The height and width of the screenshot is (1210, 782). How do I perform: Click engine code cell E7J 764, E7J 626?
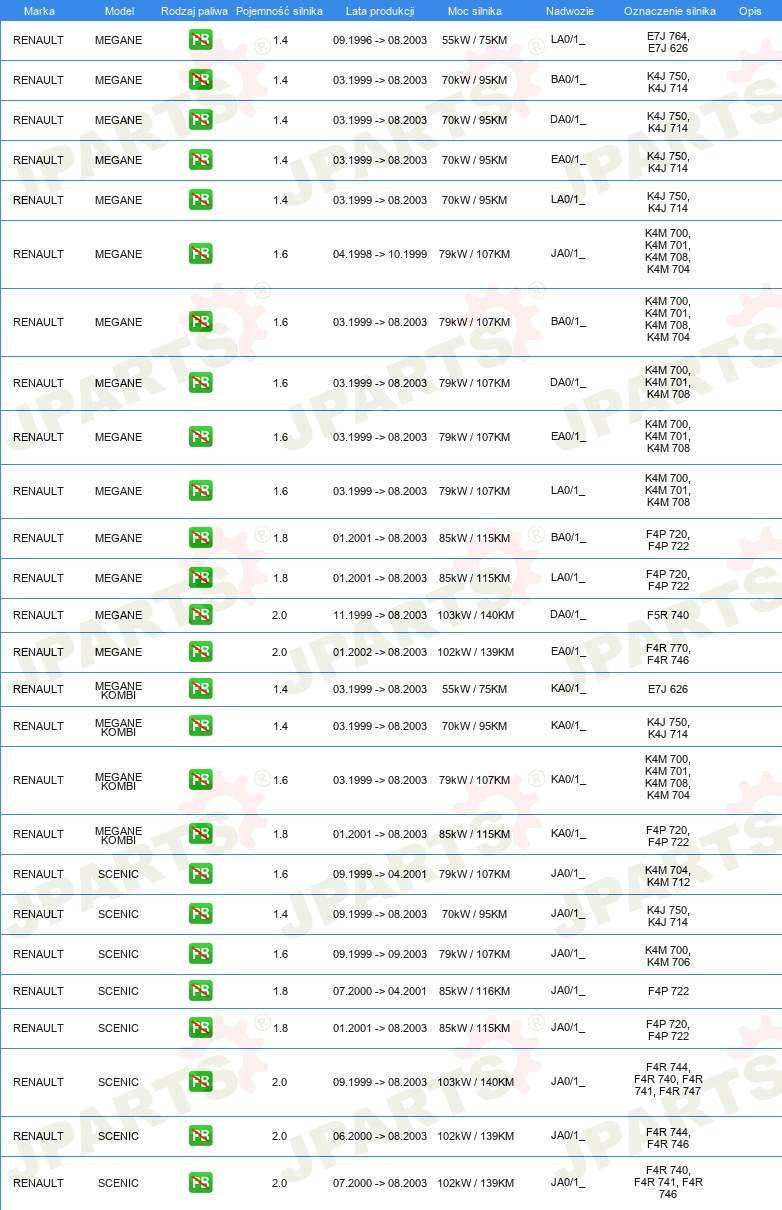(668, 41)
